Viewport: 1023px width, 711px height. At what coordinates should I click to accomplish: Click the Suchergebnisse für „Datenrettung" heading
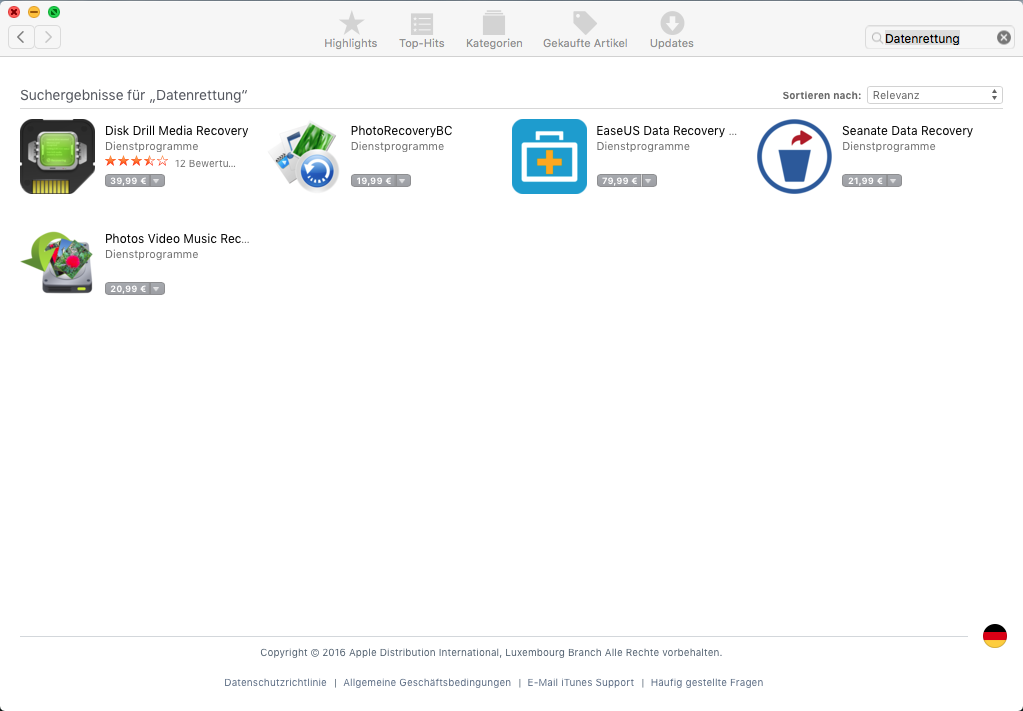[134, 95]
